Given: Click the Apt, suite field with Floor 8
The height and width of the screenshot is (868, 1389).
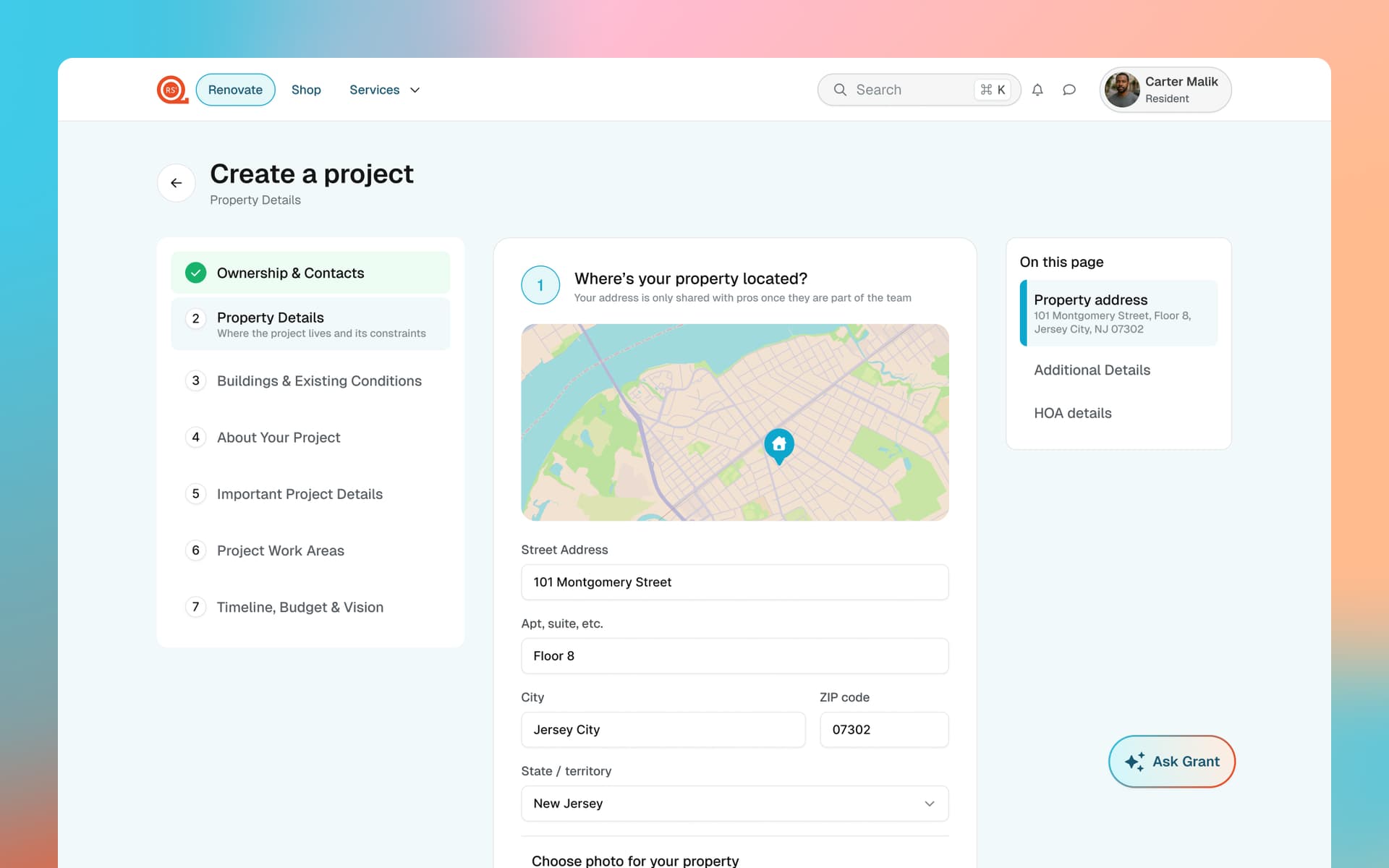Looking at the screenshot, I should 734,656.
